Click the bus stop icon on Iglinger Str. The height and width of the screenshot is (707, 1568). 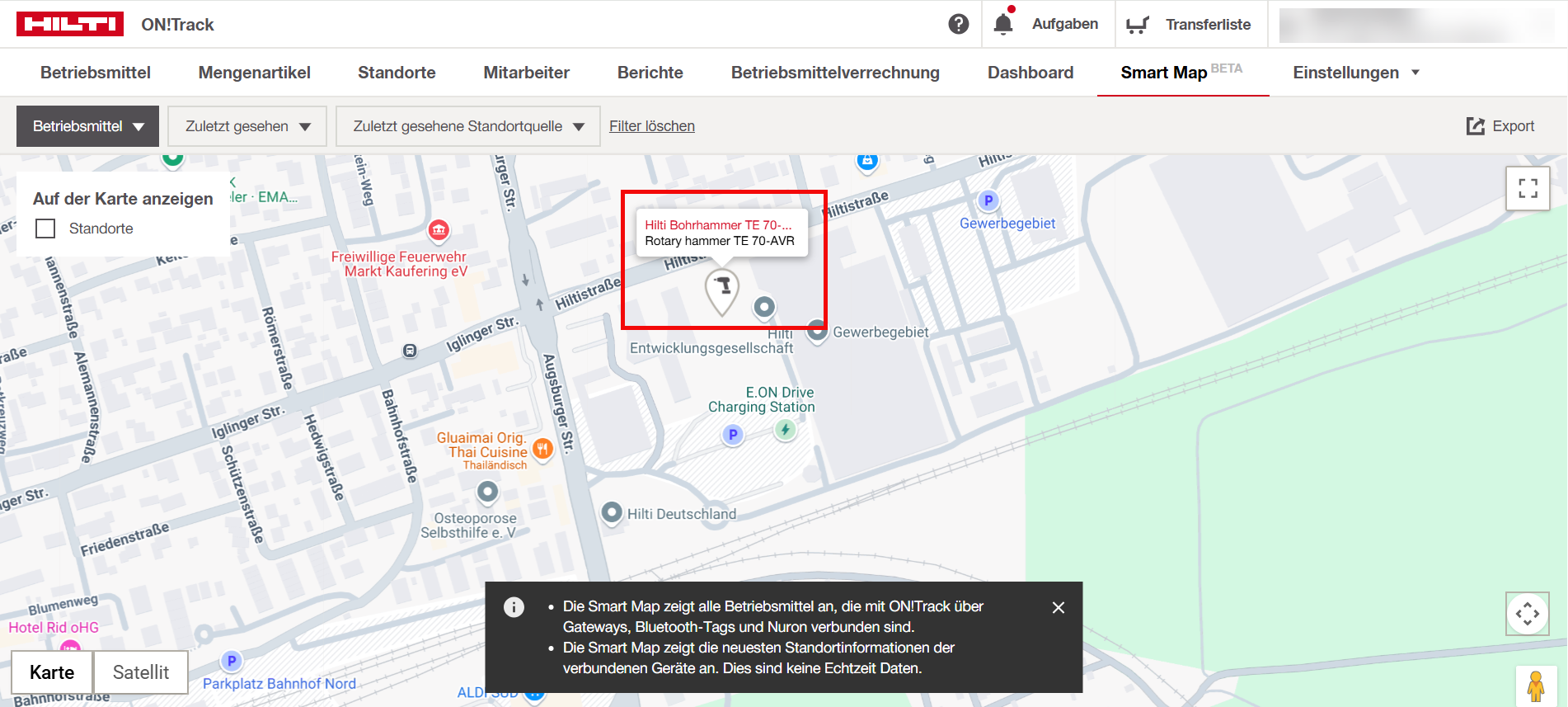[x=410, y=351]
